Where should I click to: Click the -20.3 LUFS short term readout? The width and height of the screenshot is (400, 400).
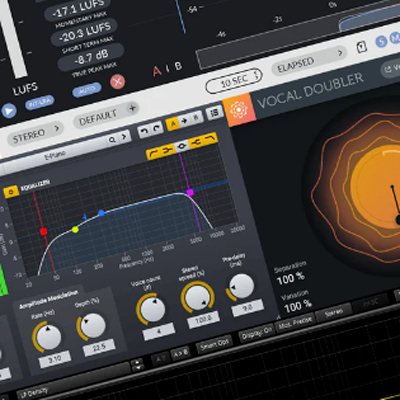[x=85, y=33]
